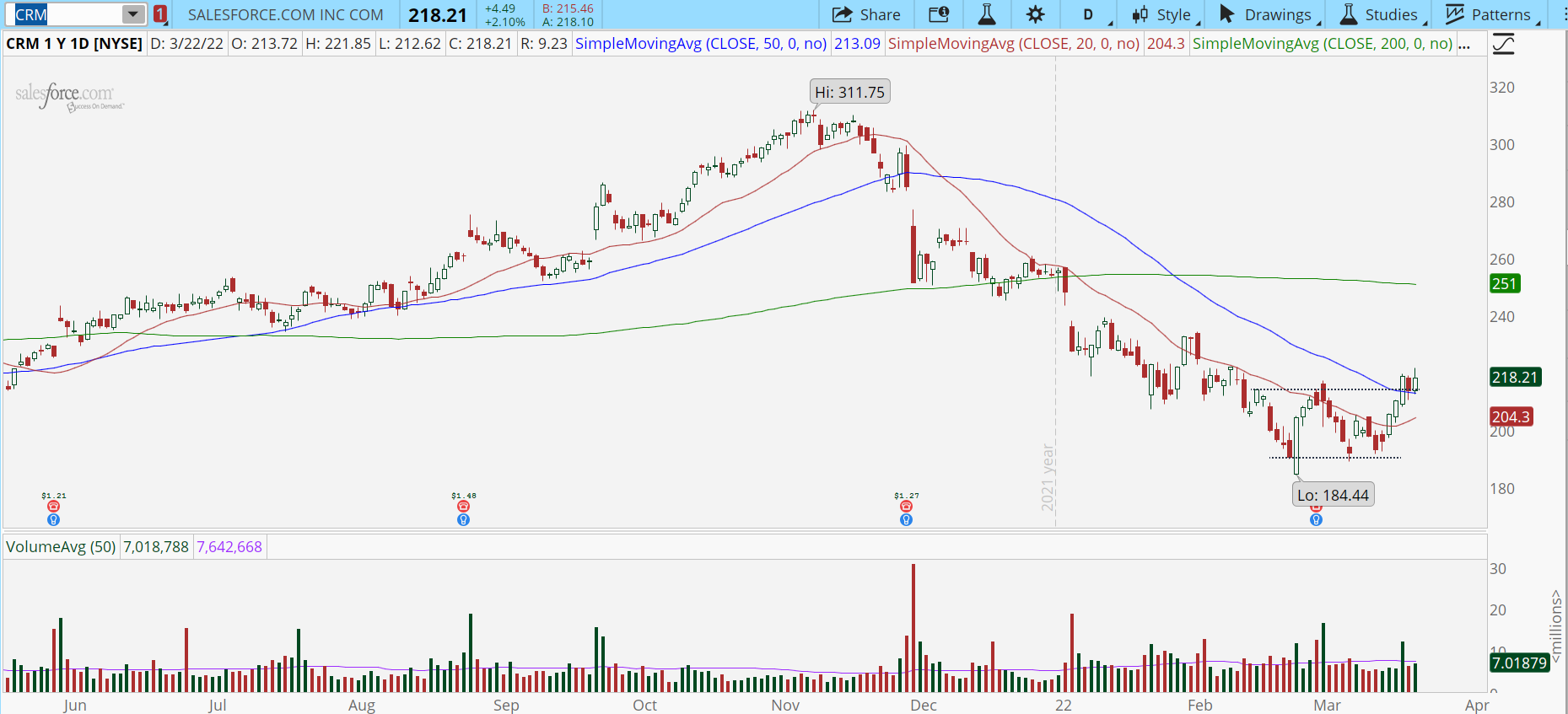This screenshot has width=1568, height=714.
Task: Select the SimpleMovingAvg (CLOSE, 200) study label
Action: click(1323, 44)
